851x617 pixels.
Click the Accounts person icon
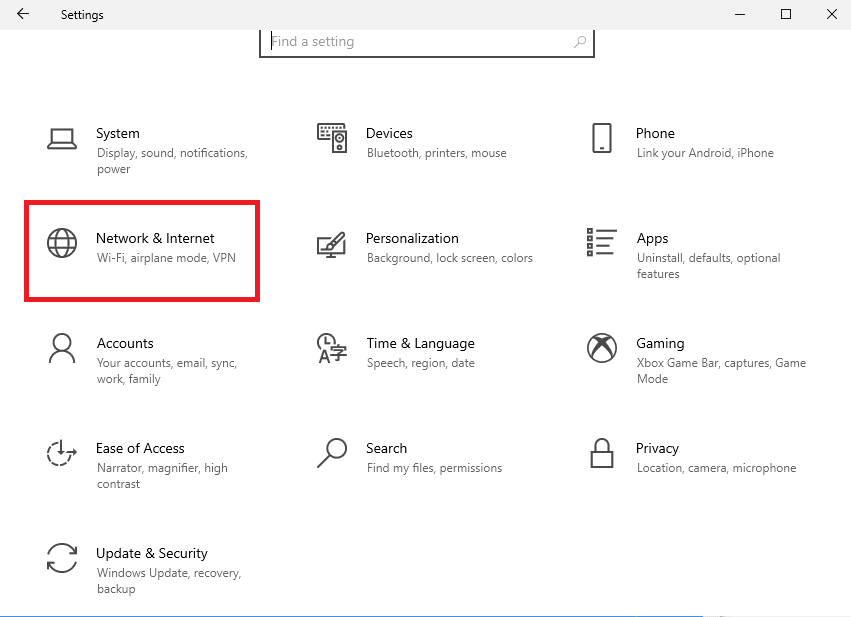click(62, 348)
